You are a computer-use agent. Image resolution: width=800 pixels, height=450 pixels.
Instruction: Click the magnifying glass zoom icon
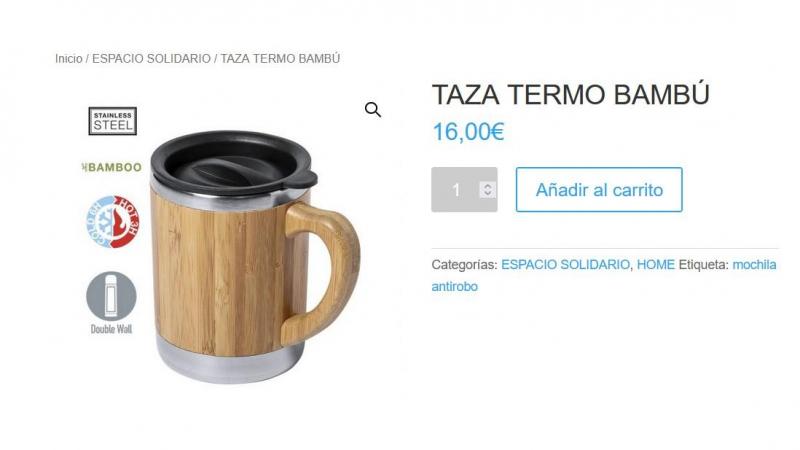[372, 109]
